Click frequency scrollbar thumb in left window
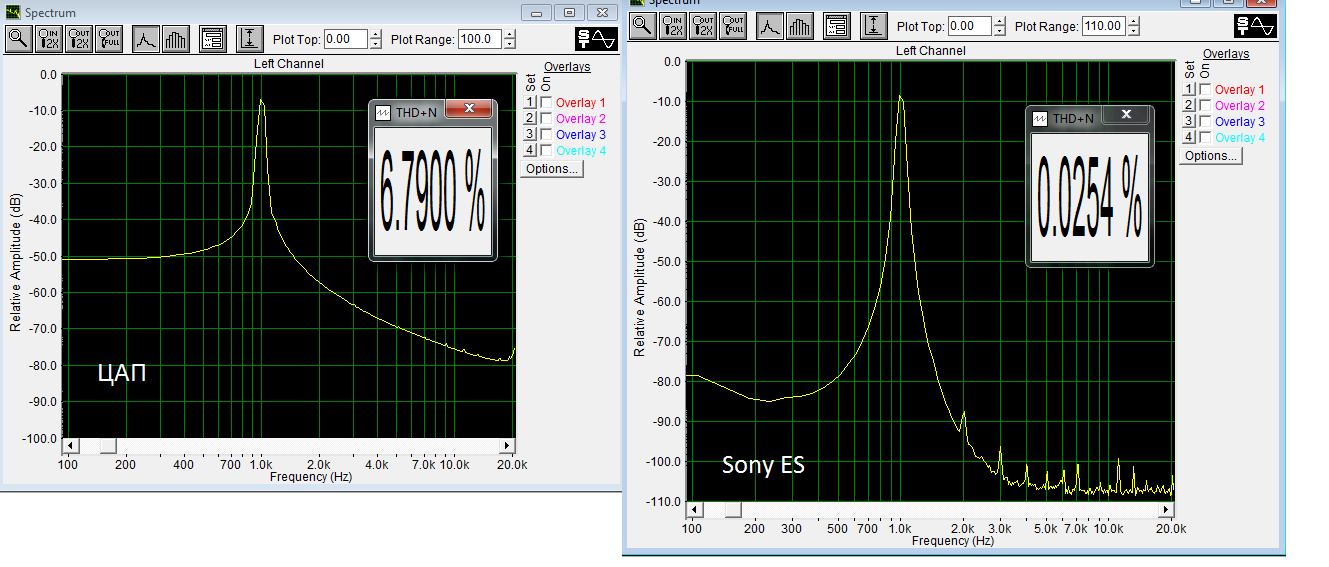 (107, 446)
